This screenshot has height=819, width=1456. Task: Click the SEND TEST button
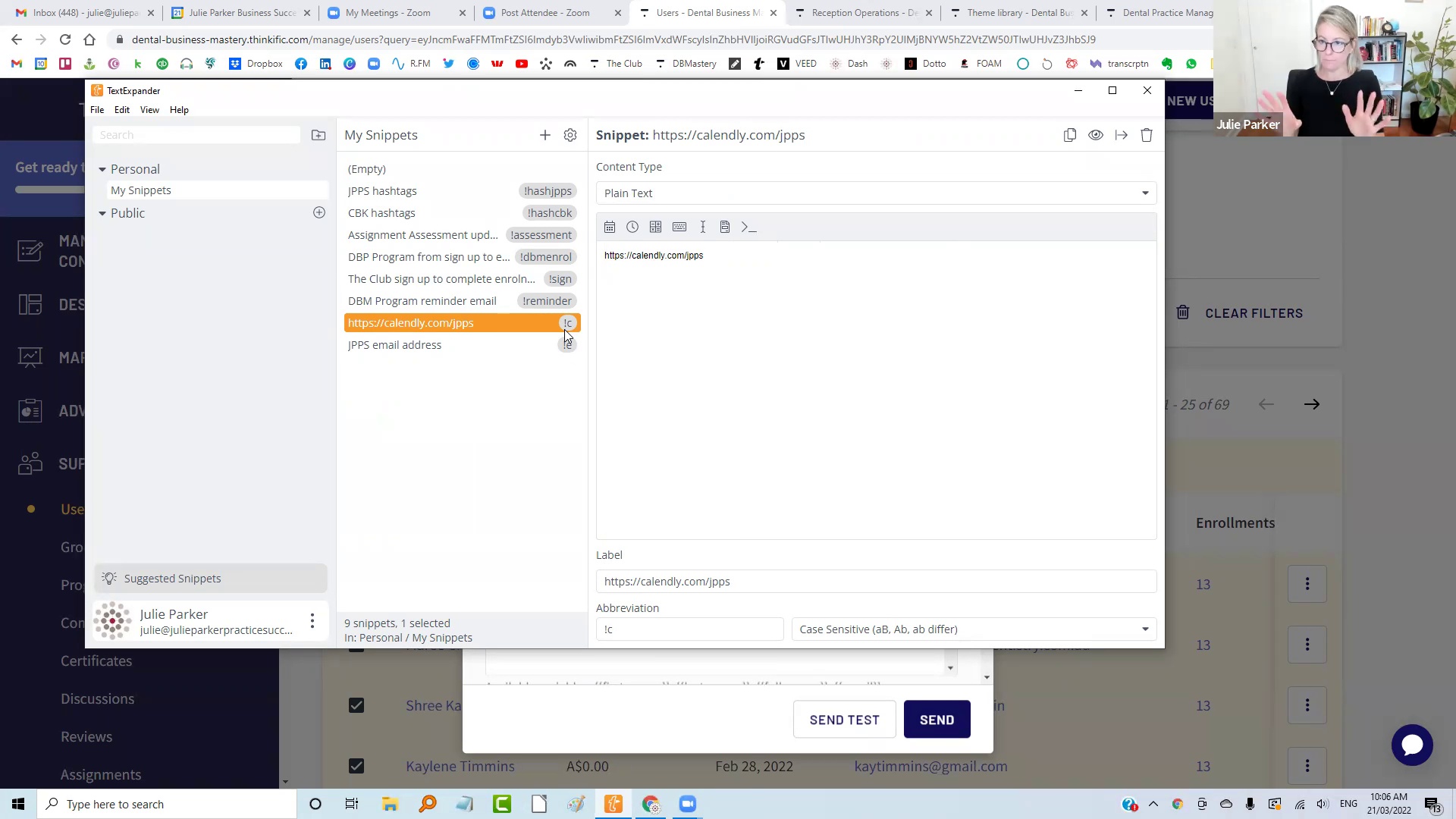click(844, 720)
